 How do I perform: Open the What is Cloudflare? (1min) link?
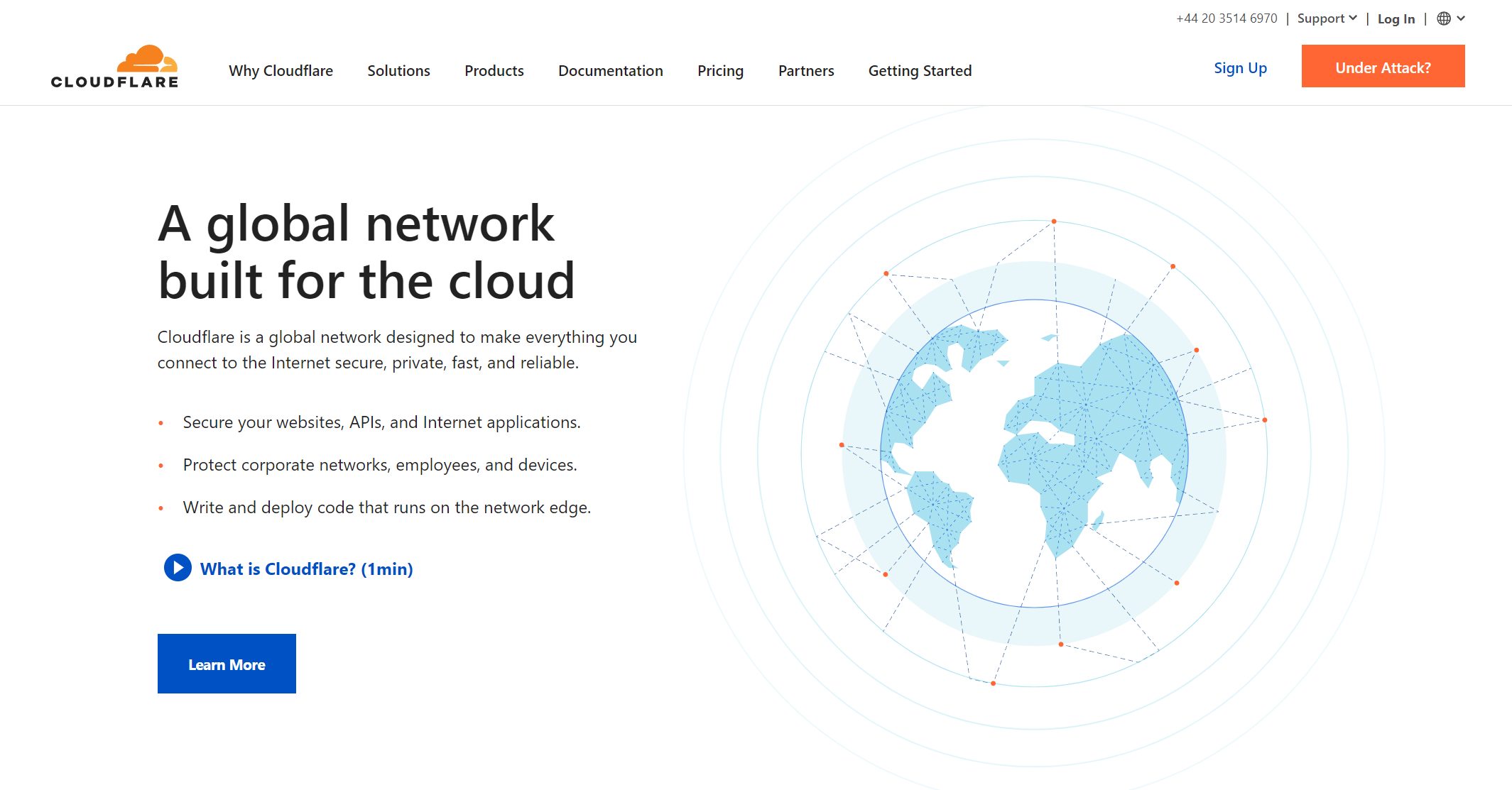click(x=306, y=569)
